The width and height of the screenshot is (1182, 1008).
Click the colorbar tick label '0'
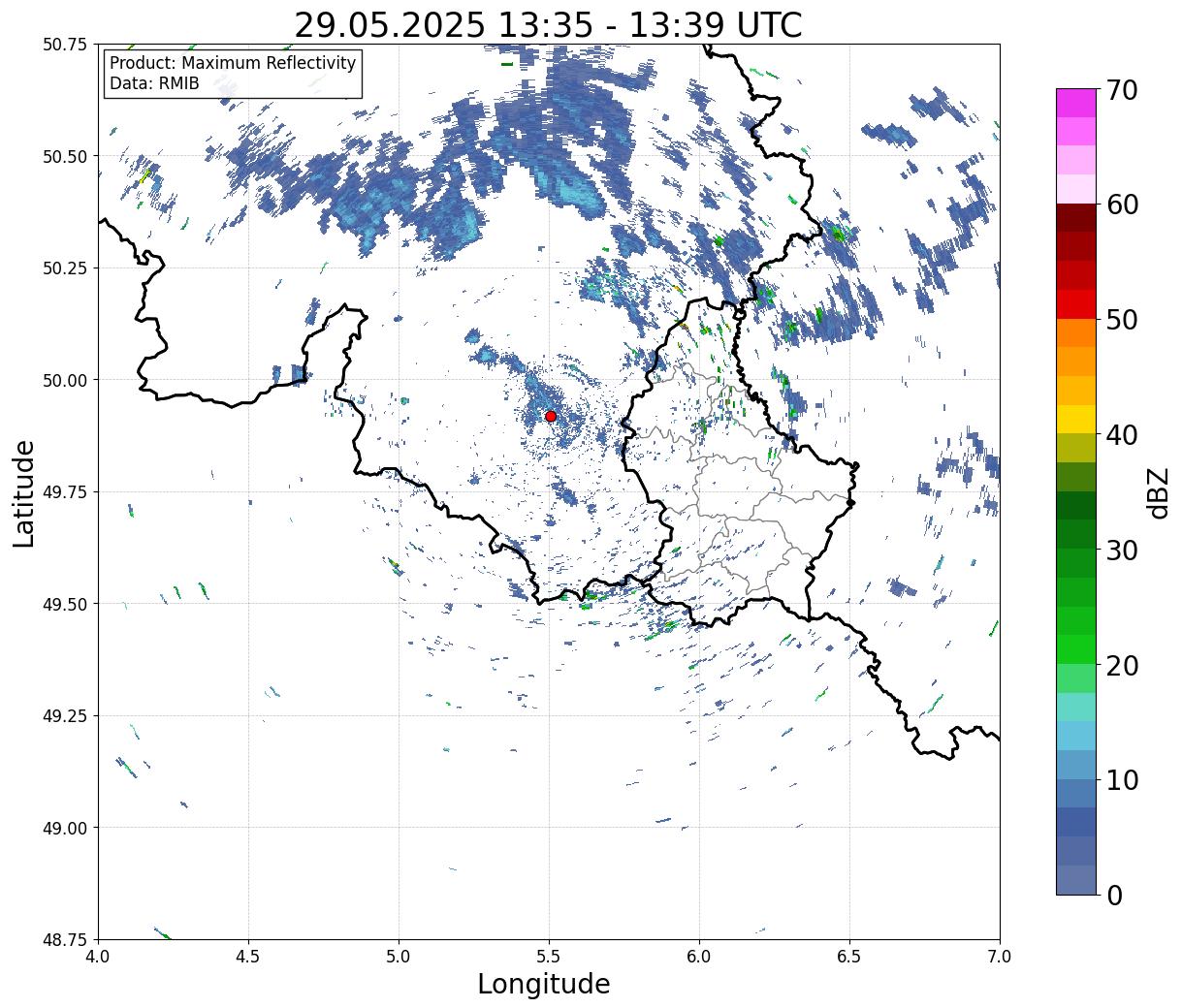(x=1113, y=895)
